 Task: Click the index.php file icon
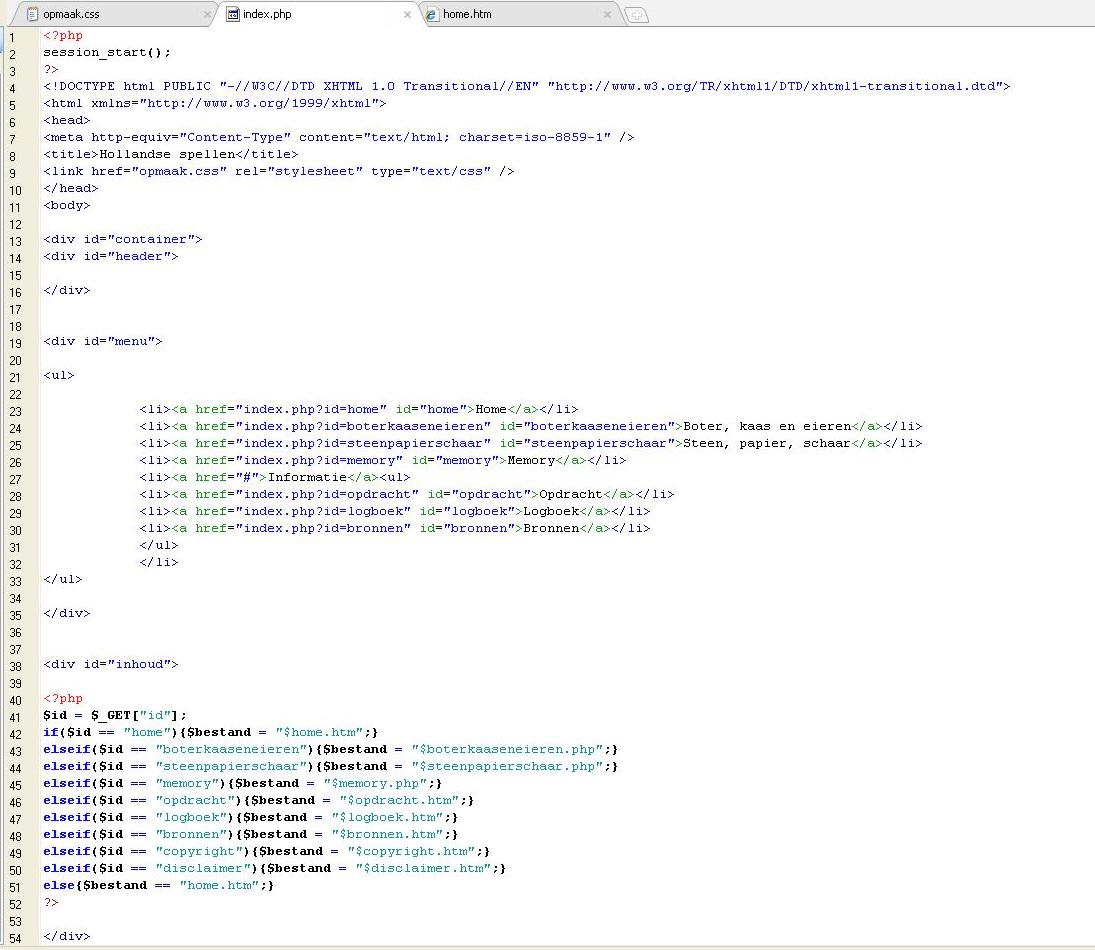coord(233,15)
